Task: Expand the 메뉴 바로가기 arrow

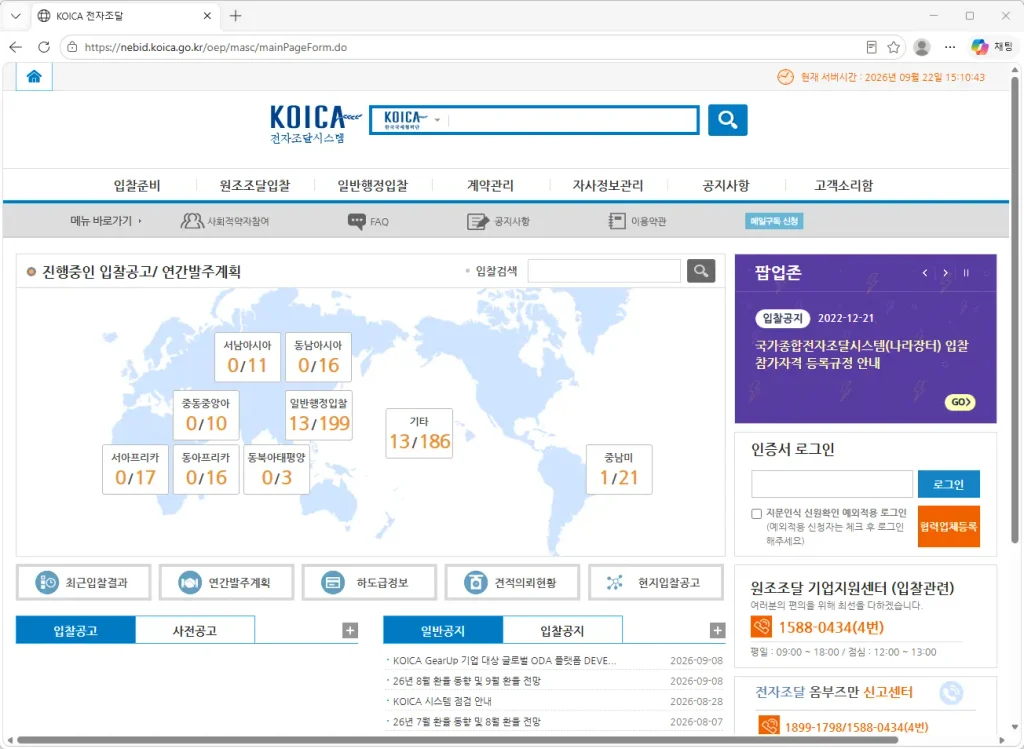Action: 140,221
